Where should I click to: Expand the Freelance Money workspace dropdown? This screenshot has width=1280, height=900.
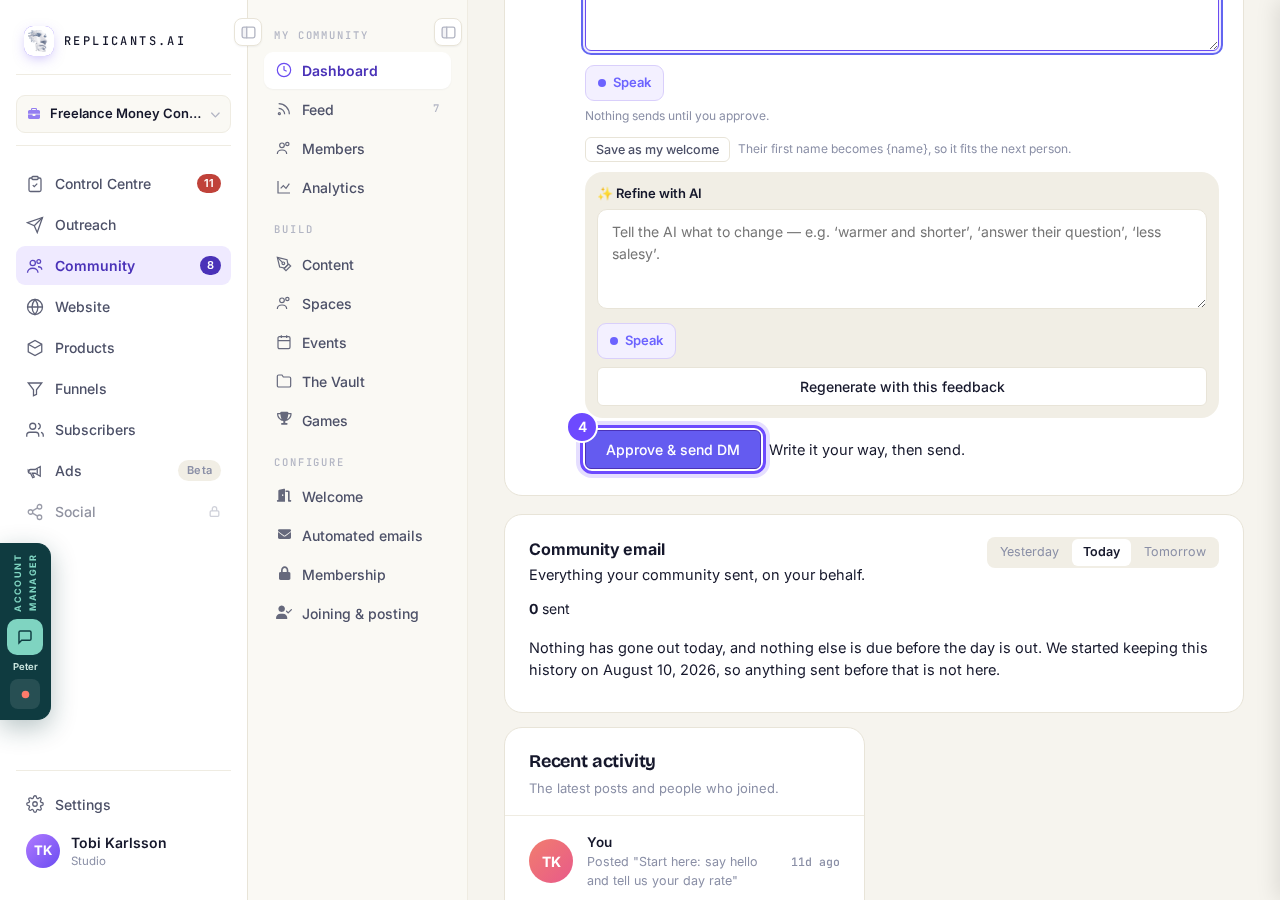pyautogui.click(x=123, y=114)
